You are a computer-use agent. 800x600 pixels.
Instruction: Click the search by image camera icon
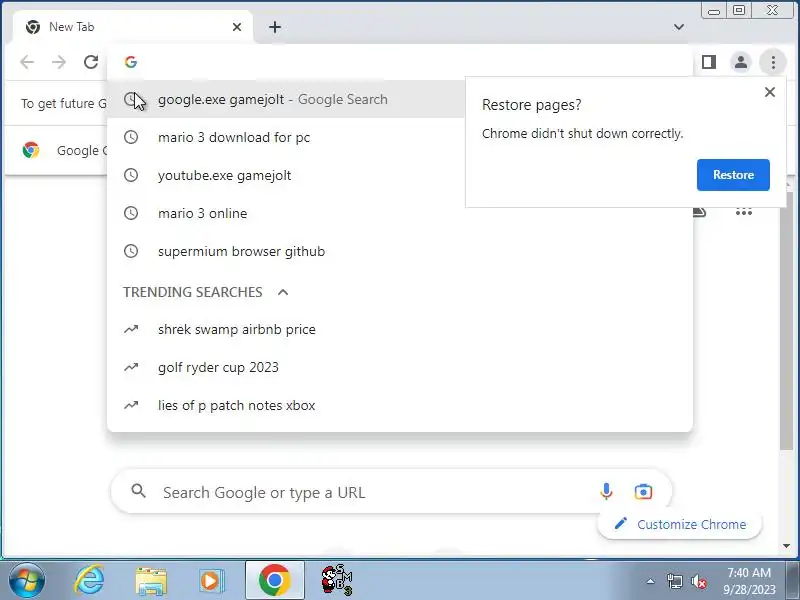pyautogui.click(x=643, y=492)
